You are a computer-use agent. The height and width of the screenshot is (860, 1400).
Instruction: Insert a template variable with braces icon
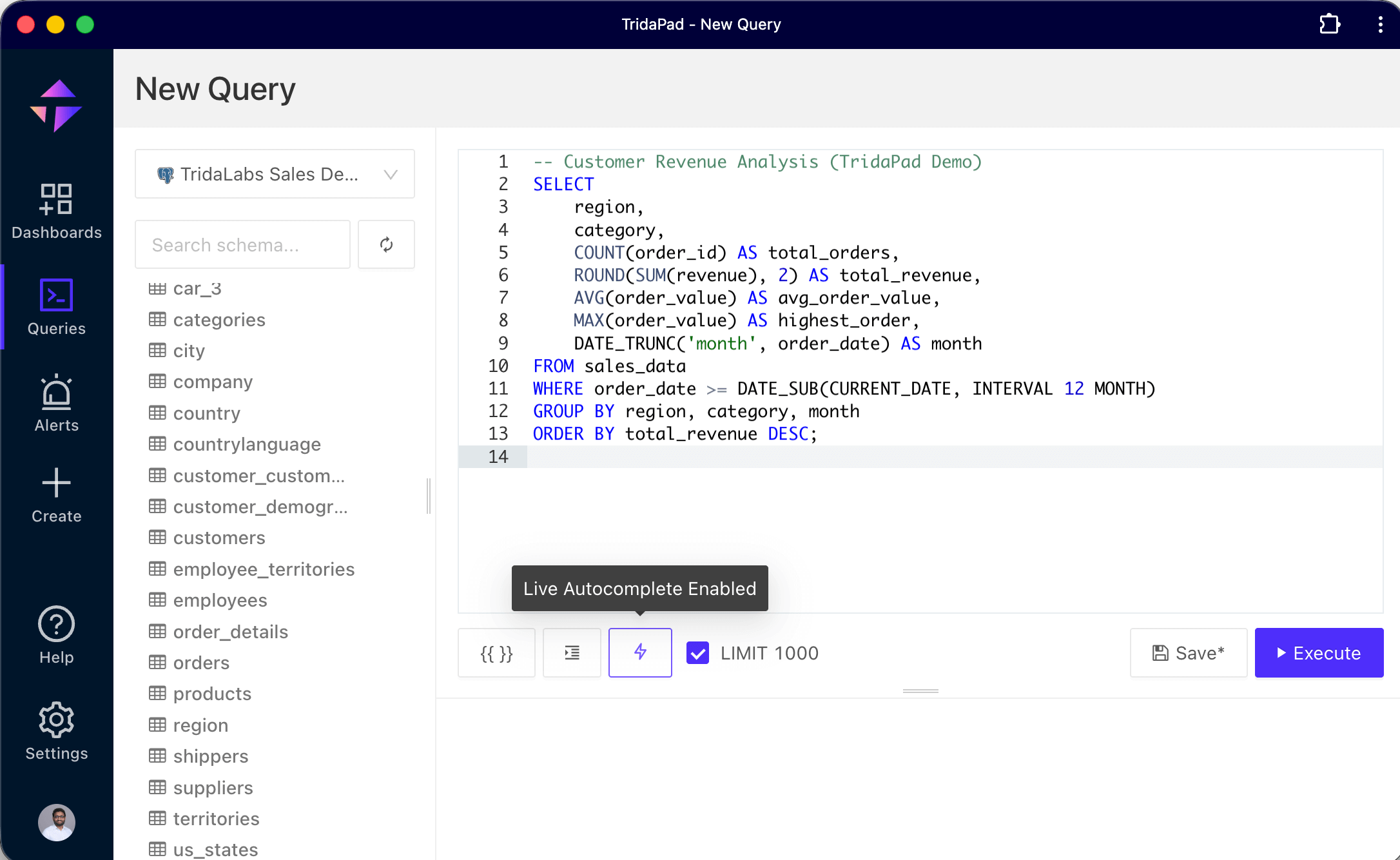tap(496, 652)
